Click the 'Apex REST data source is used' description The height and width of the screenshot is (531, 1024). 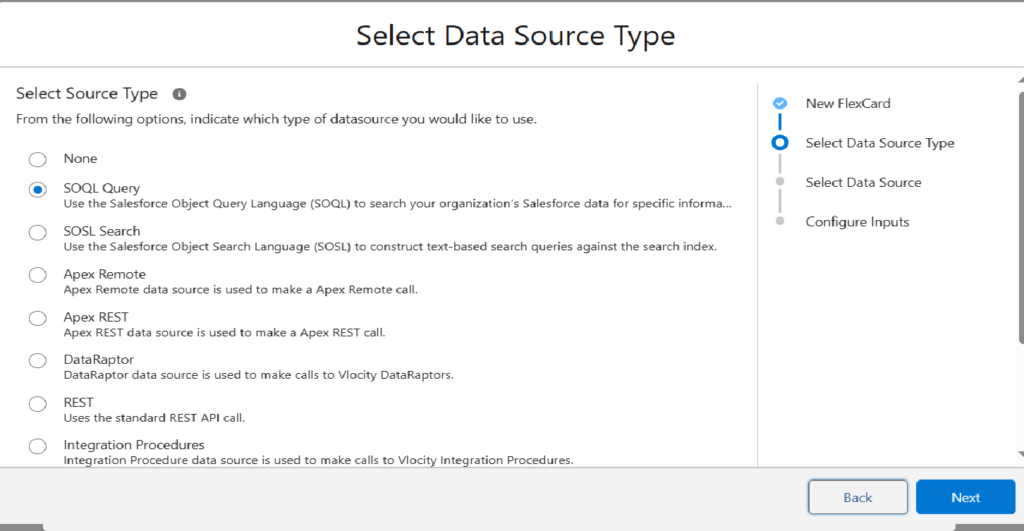coord(224,332)
